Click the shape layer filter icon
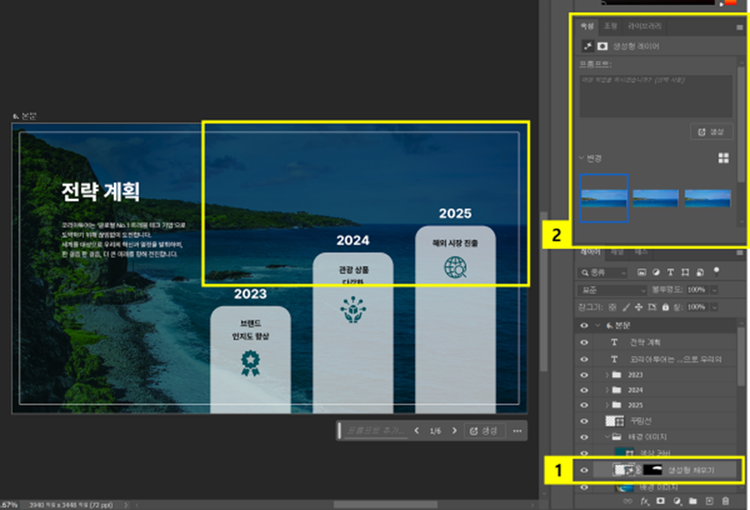 tap(685, 272)
